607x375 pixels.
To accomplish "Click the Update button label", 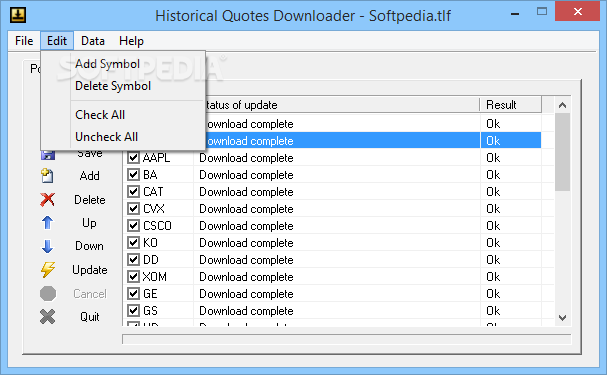I will click(89, 270).
